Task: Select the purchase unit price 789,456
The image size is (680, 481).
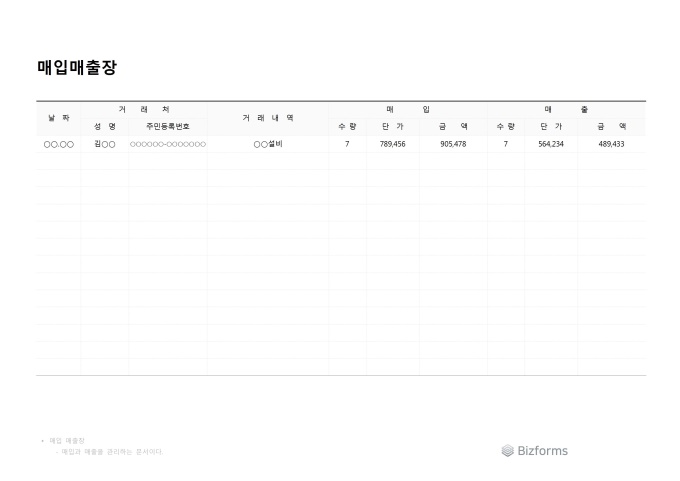Action: tap(392, 145)
